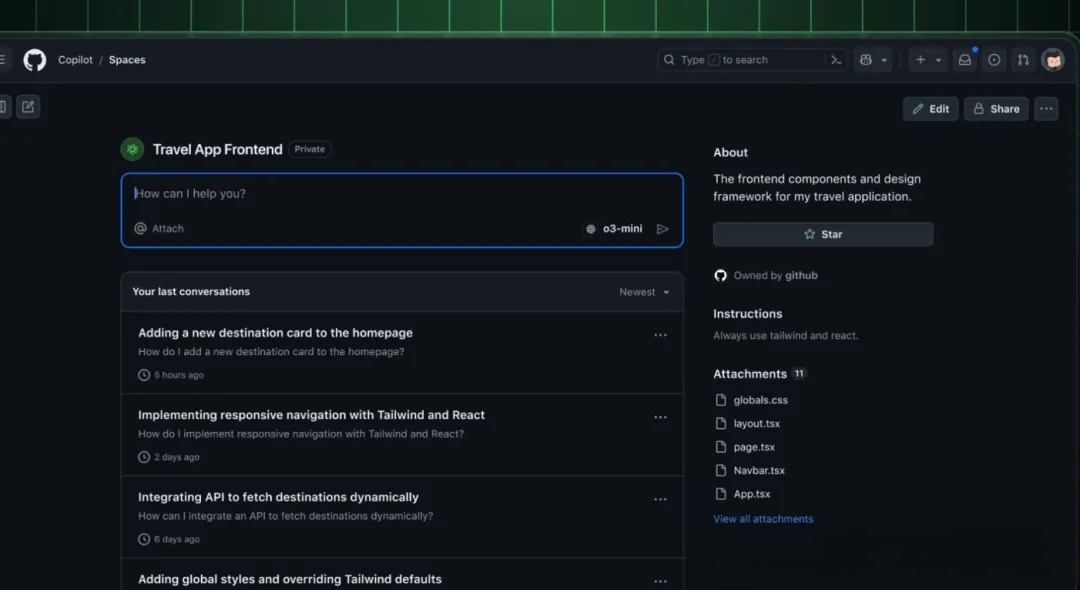The image size is (1080, 590).
Task: Open the pull requests icon in header
Action: point(1024,60)
